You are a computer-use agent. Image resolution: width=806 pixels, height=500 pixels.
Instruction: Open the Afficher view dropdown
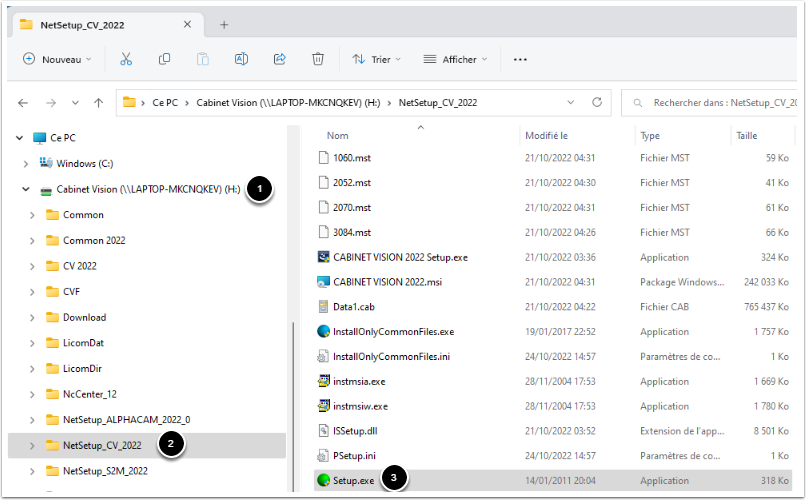[x=455, y=59]
